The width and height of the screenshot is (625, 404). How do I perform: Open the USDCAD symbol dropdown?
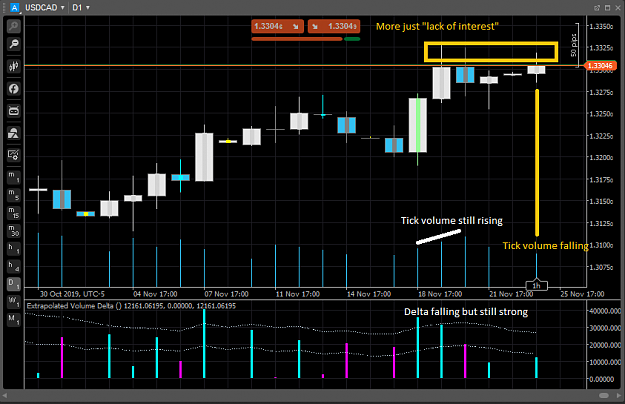coord(45,8)
